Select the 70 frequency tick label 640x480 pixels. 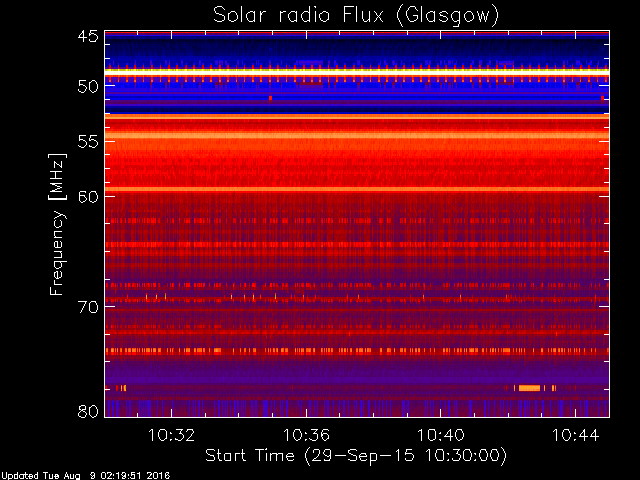[88, 307]
